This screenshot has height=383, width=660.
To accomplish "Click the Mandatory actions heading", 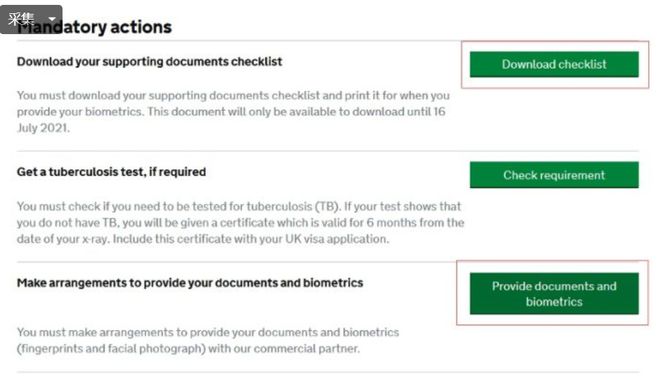I will tap(95, 27).
